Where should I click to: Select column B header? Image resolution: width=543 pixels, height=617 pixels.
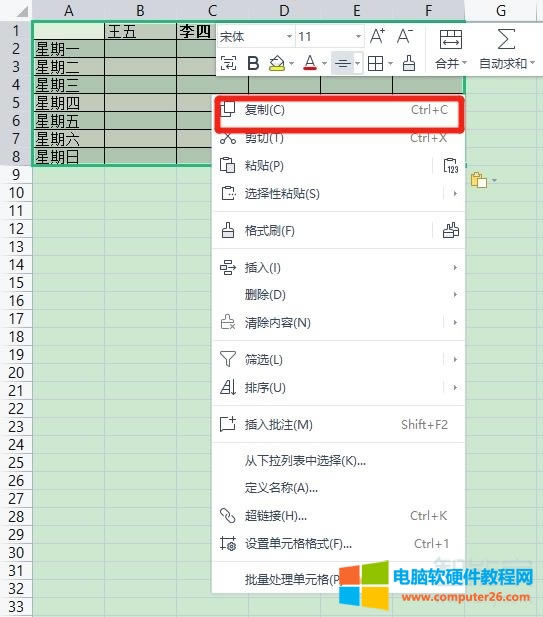[140, 10]
